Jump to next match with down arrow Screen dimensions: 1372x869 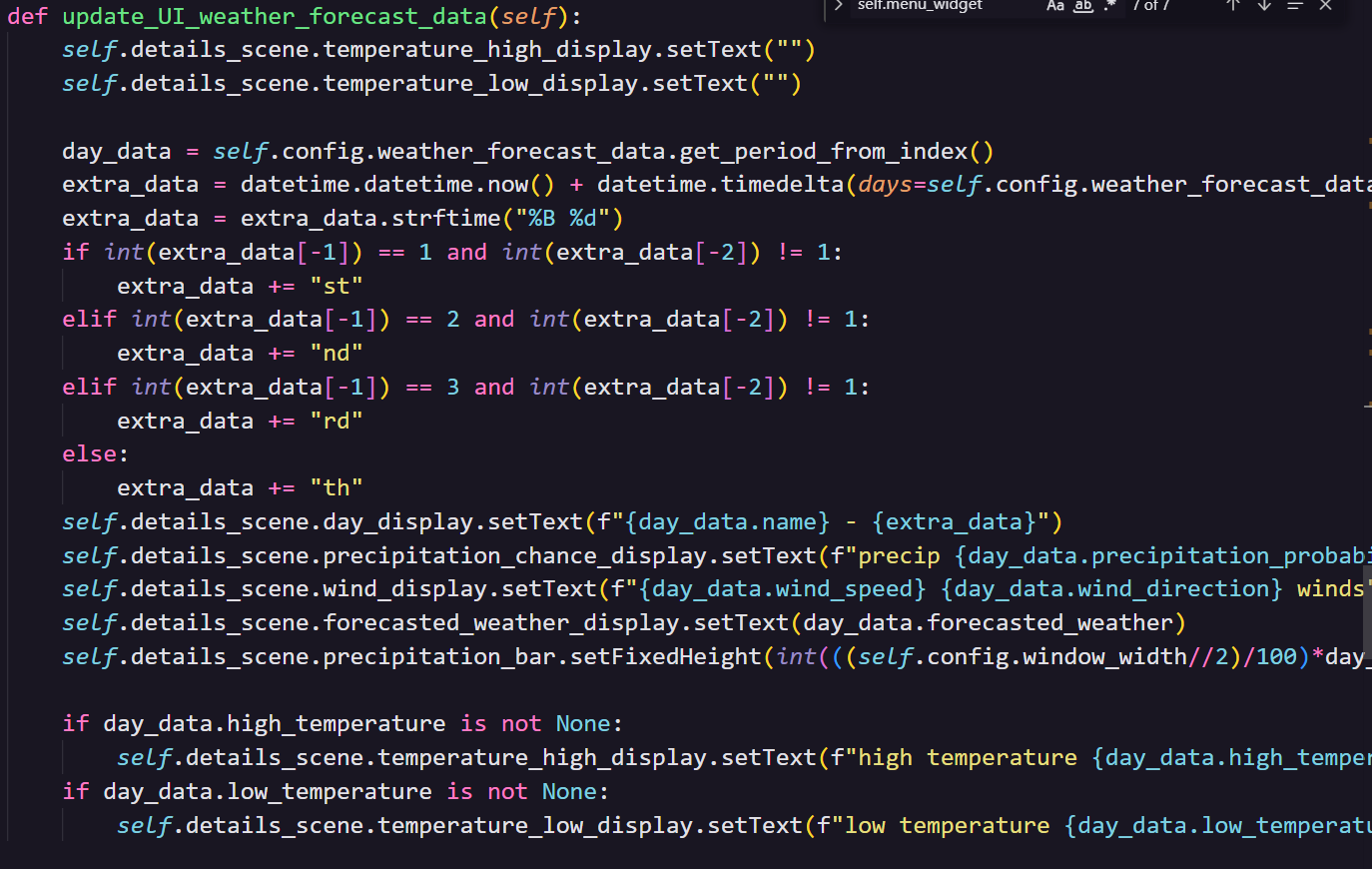pyautogui.click(x=1264, y=5)
